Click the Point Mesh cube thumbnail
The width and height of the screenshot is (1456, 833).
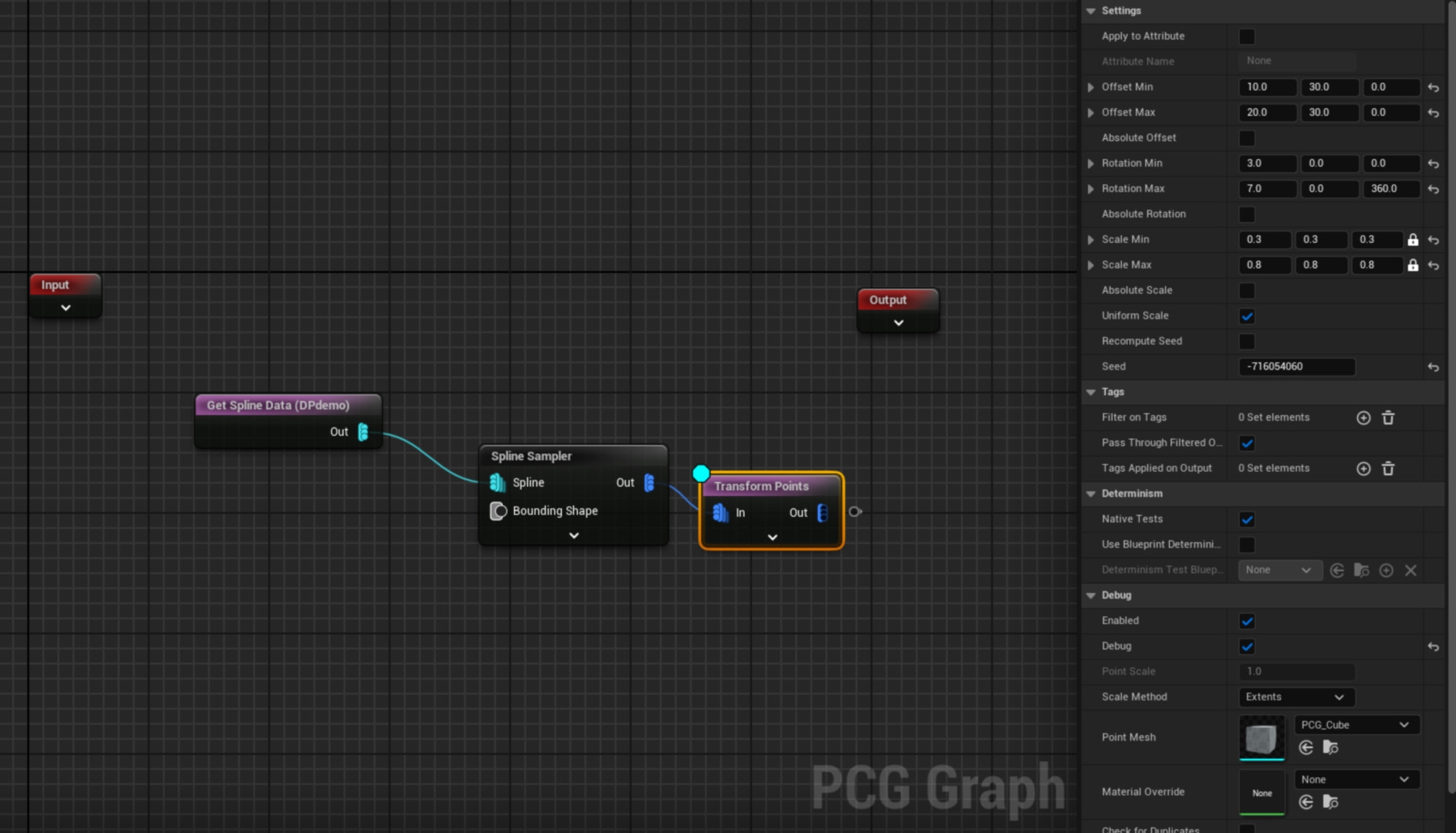[1262, 738]
